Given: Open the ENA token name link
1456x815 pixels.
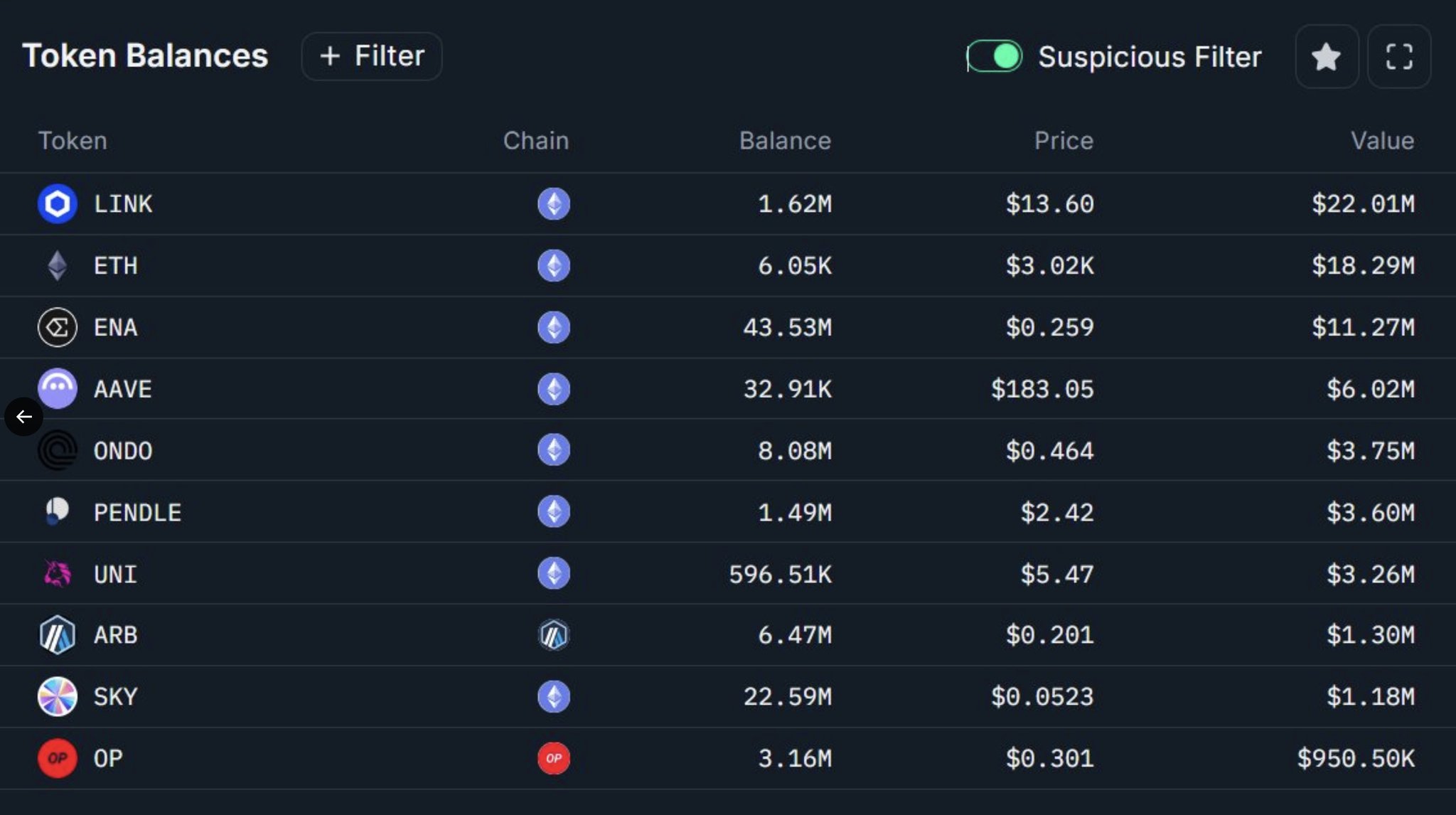Looking at the screenshot, I should (x=116, y=328).
